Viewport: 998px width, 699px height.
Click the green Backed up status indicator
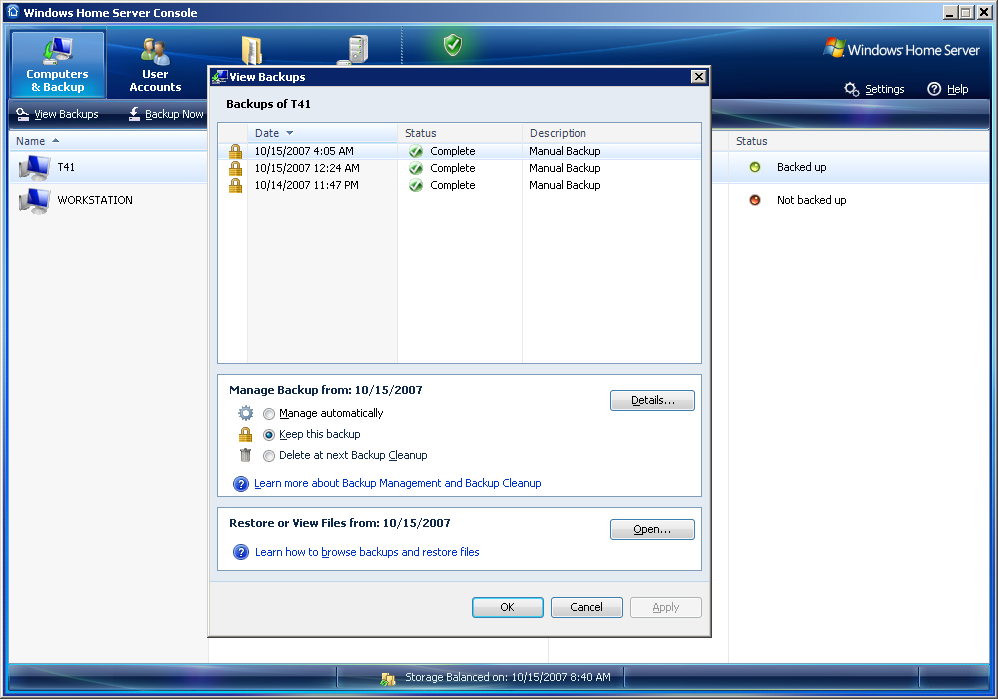pyautogui.click(x=755, y=167)
